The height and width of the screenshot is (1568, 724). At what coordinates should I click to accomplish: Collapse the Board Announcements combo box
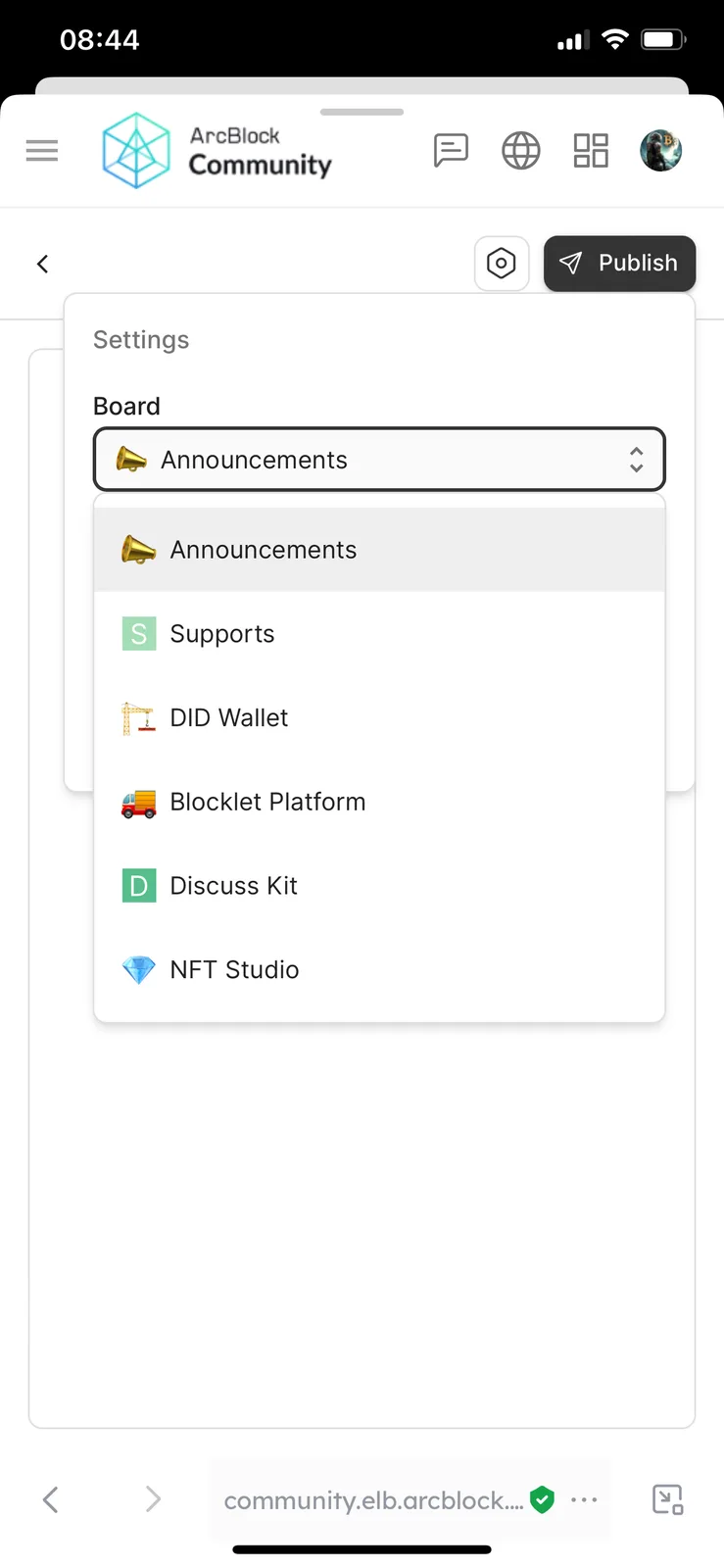click(379, 460)
